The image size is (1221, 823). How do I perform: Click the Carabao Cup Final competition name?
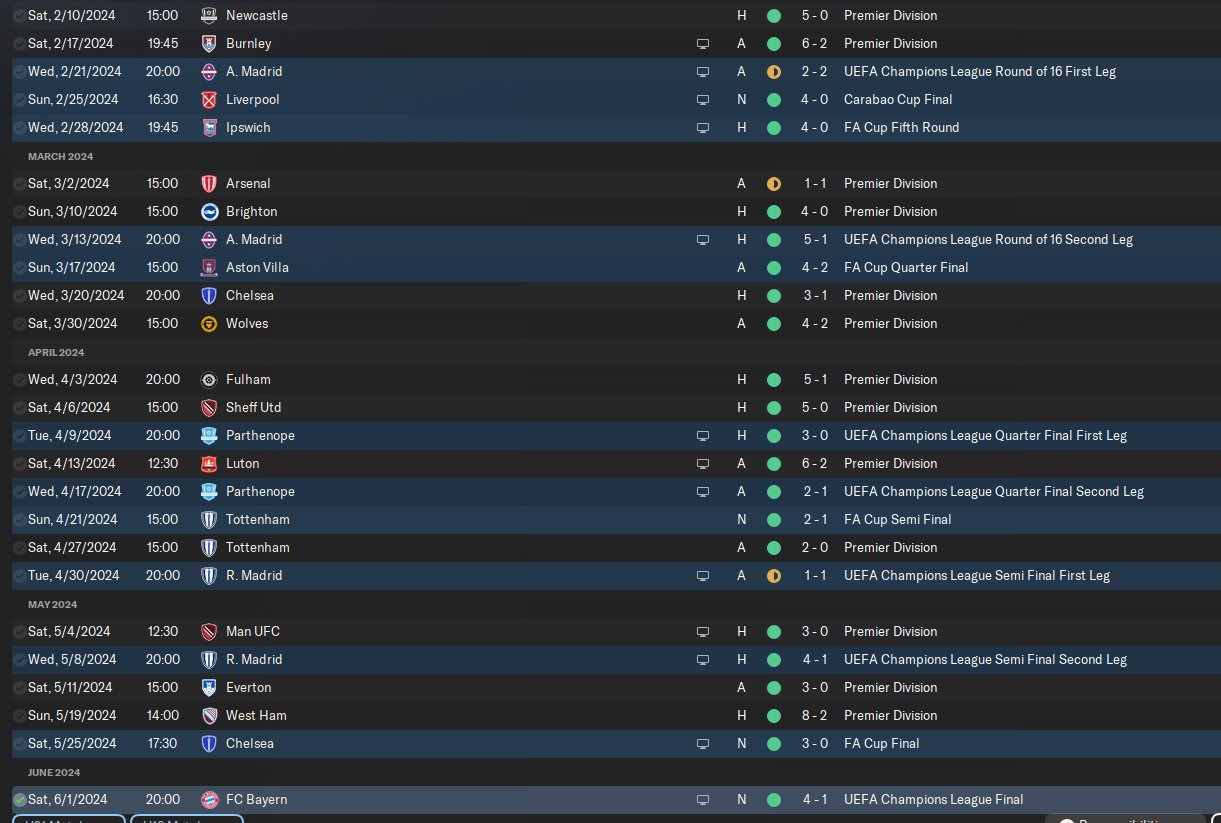click(x=898, y=100)
